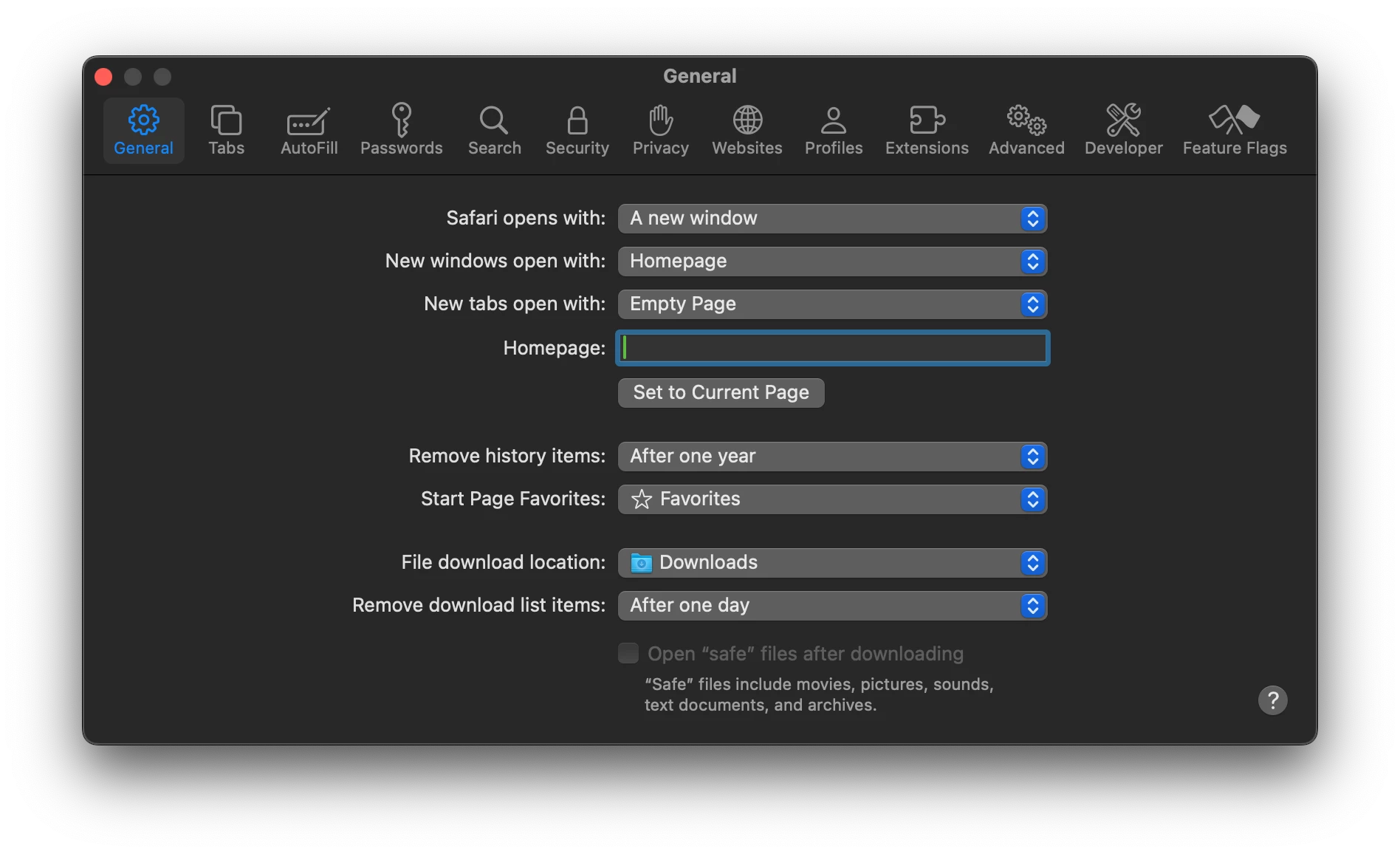The height and width of the screenshot is (854, 1400).
Task: Click the help question mark button
Action: pyautogui.click(x=1272, y=700)
